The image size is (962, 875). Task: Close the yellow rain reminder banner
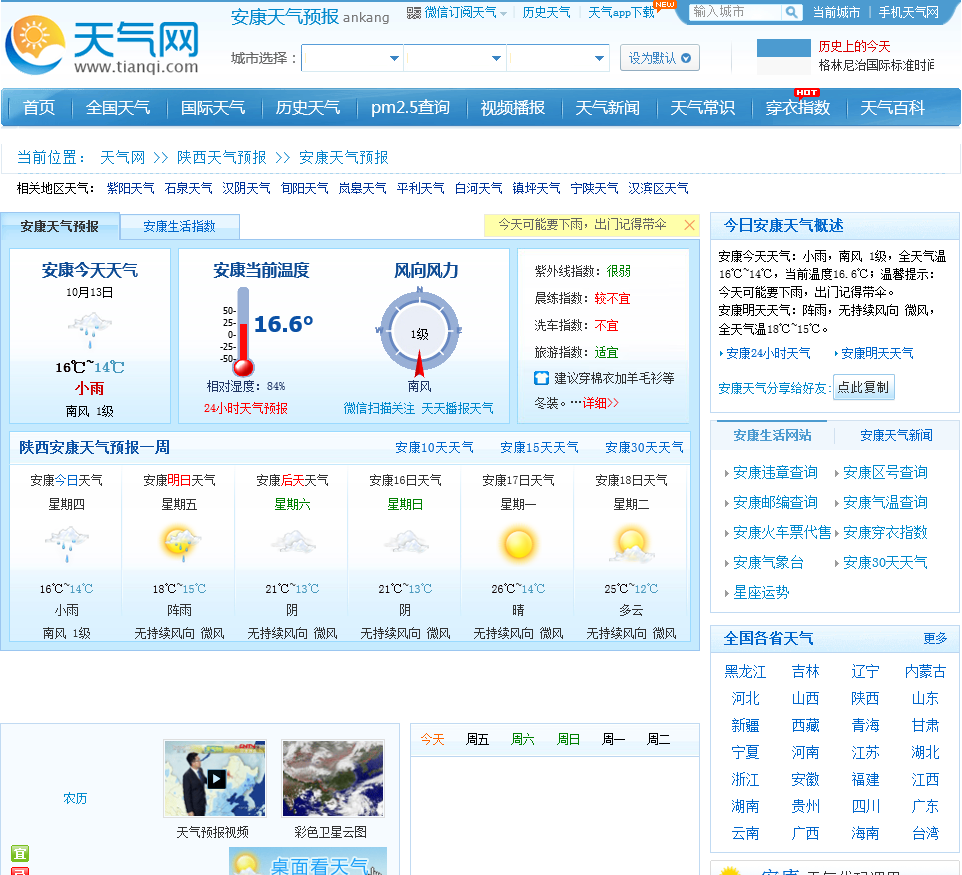pyautogui.click(x=690, y=225)
